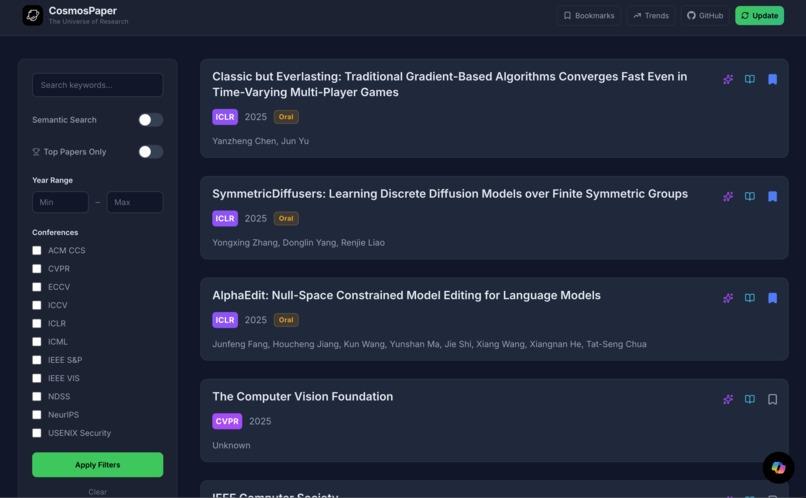Bookmark The Computer Vision Foundation paper
This screenshot has width=806, height=498.
point(772,399)
